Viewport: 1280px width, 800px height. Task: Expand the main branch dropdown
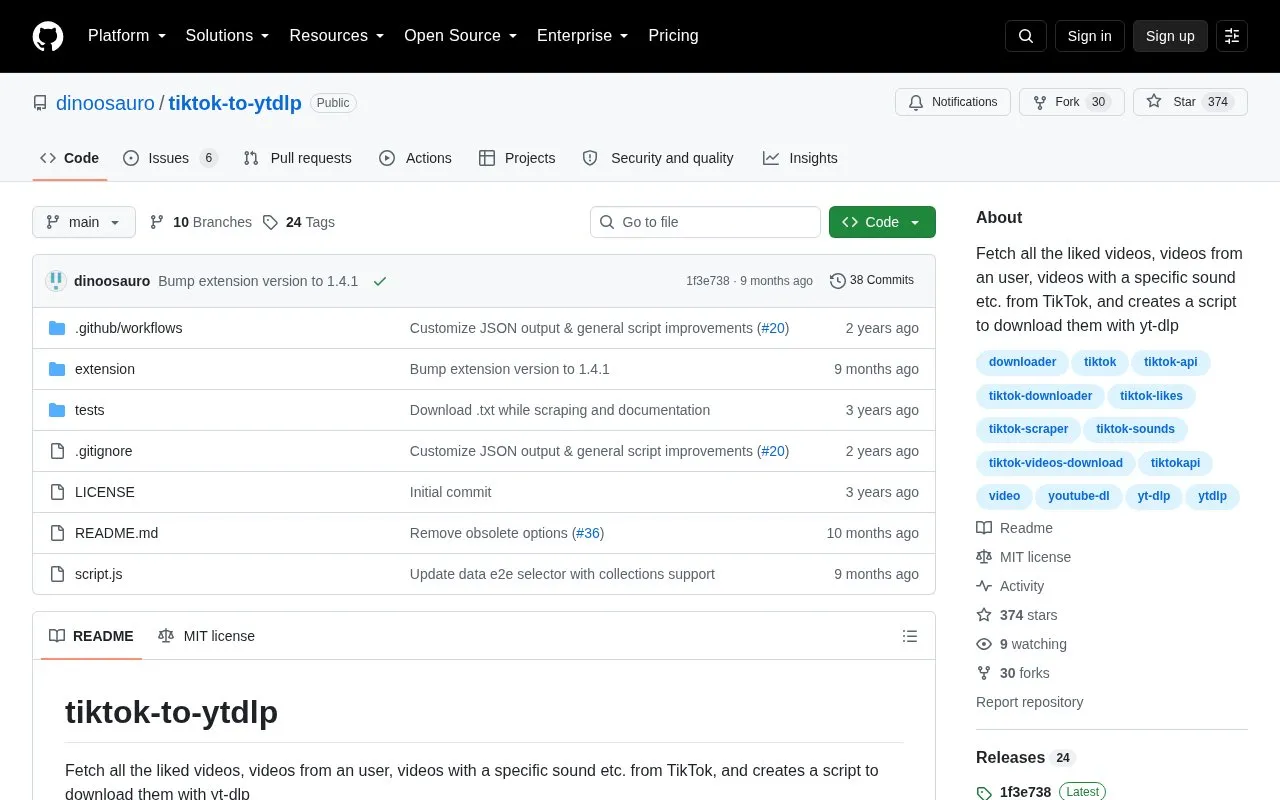pos(84,222)
